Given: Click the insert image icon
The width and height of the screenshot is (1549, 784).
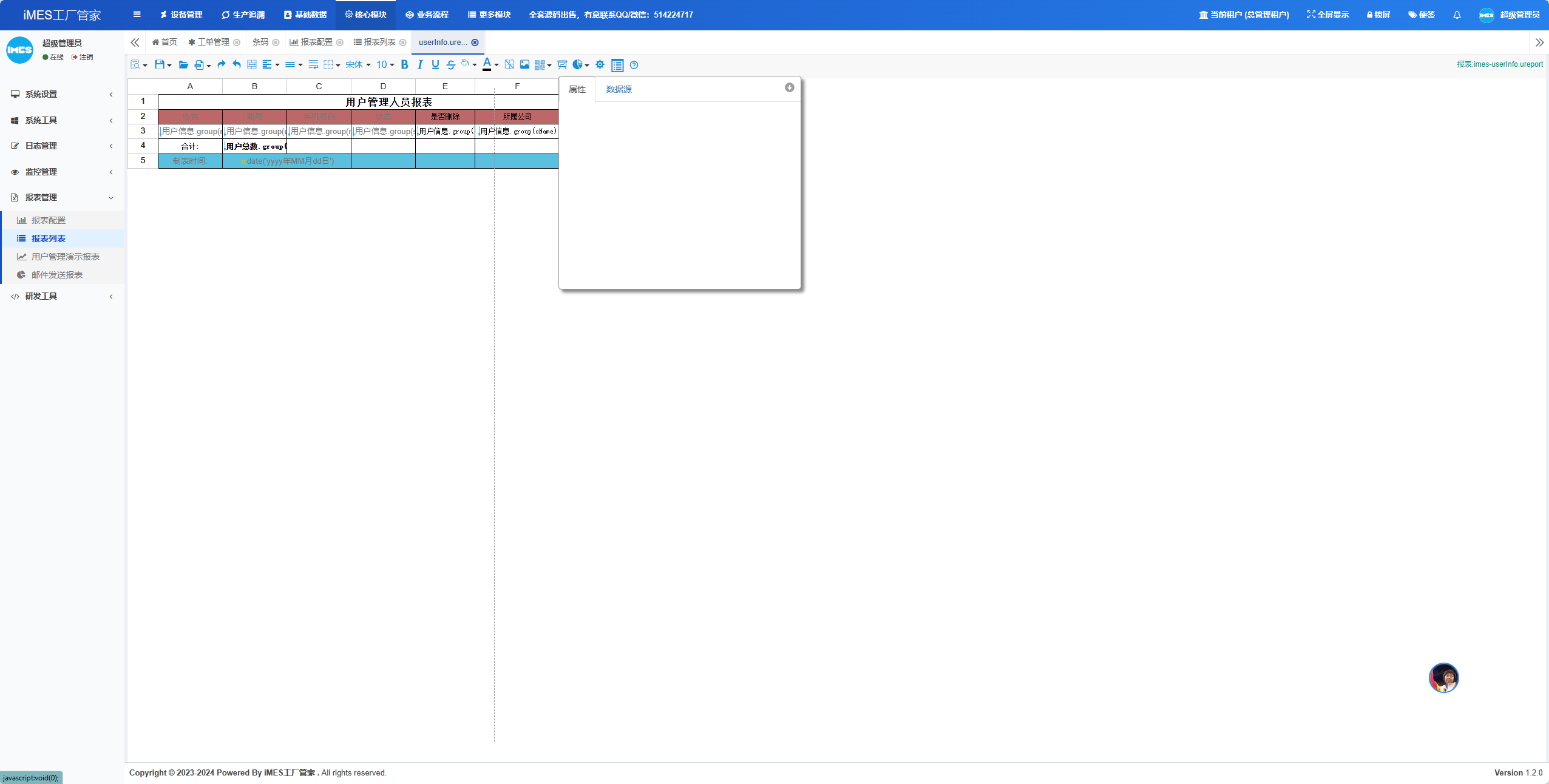Looking at the screenshot, I should (524, 64).
